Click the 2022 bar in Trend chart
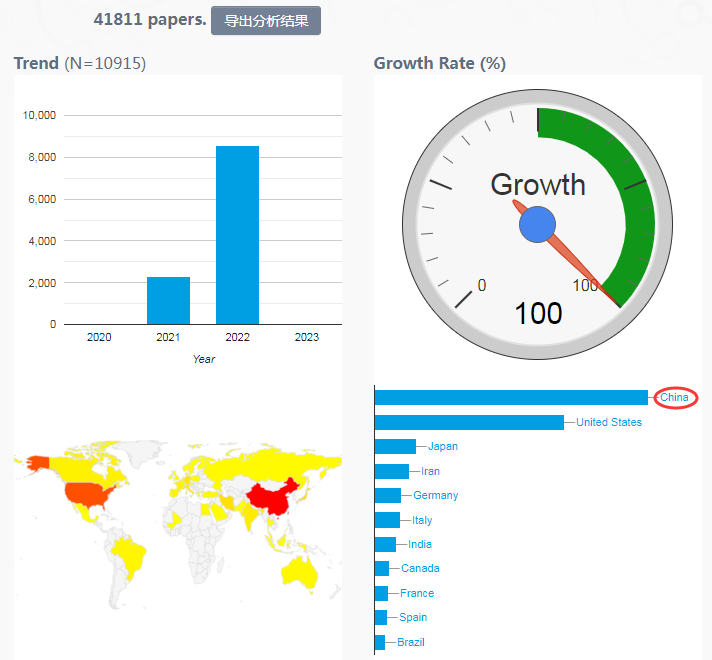This screenshot has width=712, height=660. point(237,235)
